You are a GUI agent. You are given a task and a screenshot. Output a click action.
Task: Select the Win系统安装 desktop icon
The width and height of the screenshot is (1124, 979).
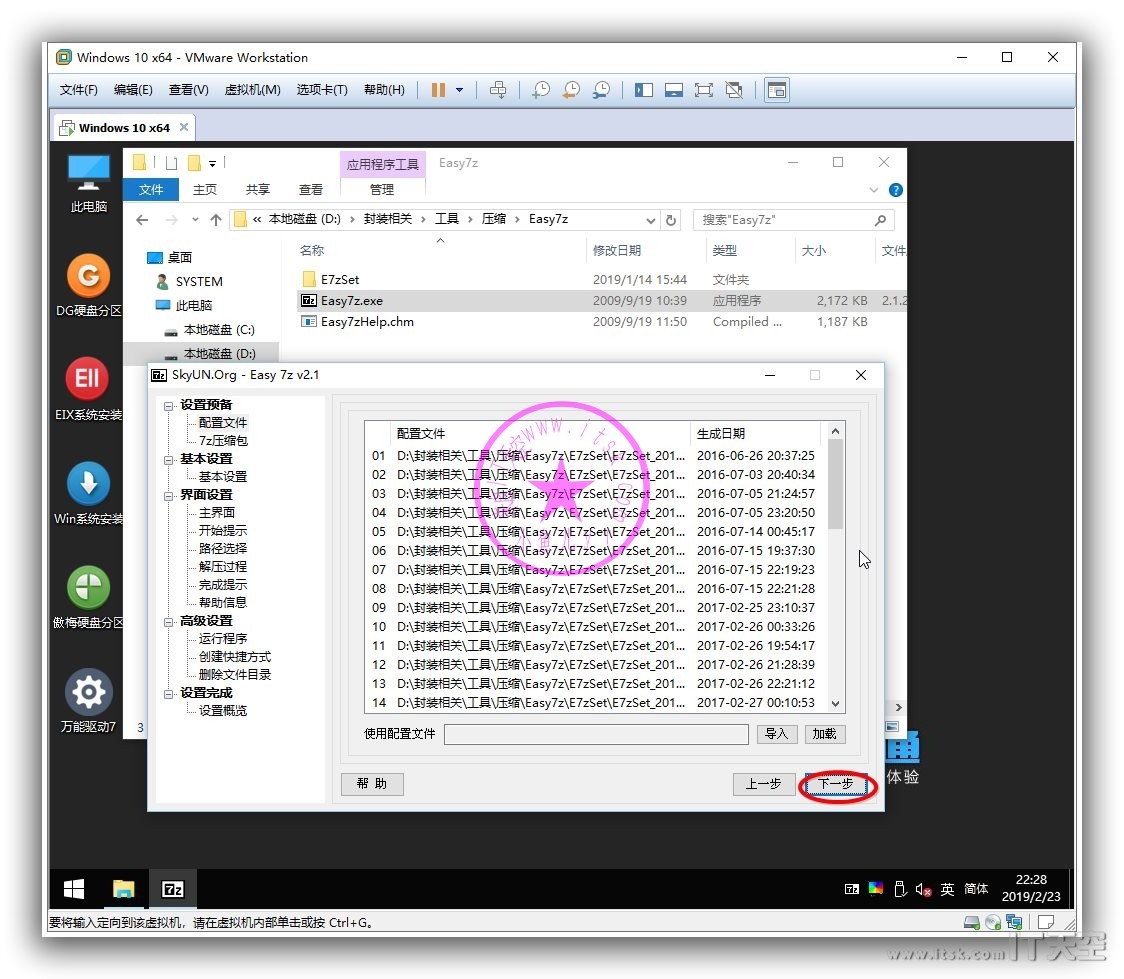88,493
